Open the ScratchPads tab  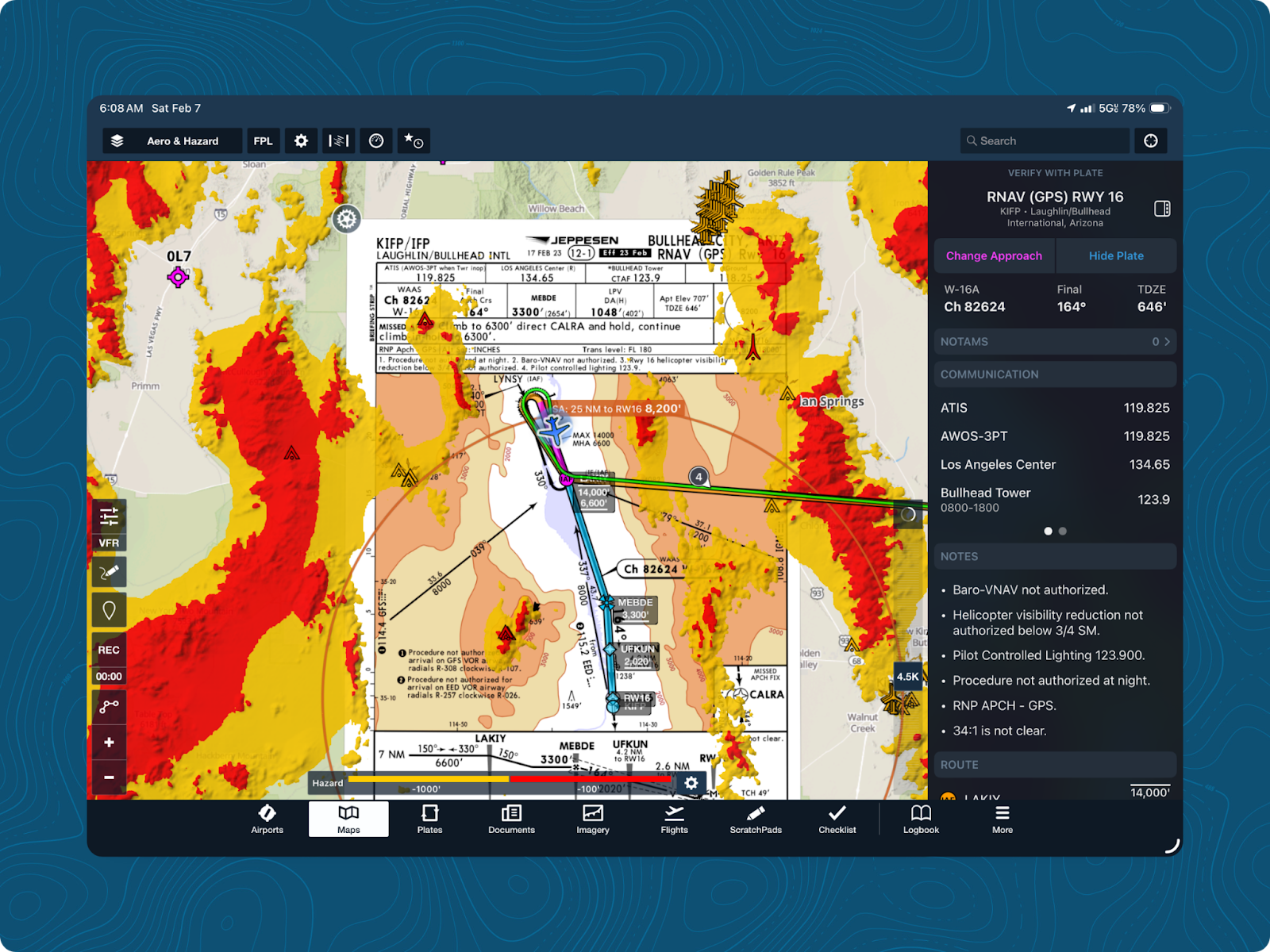(756, 820)
